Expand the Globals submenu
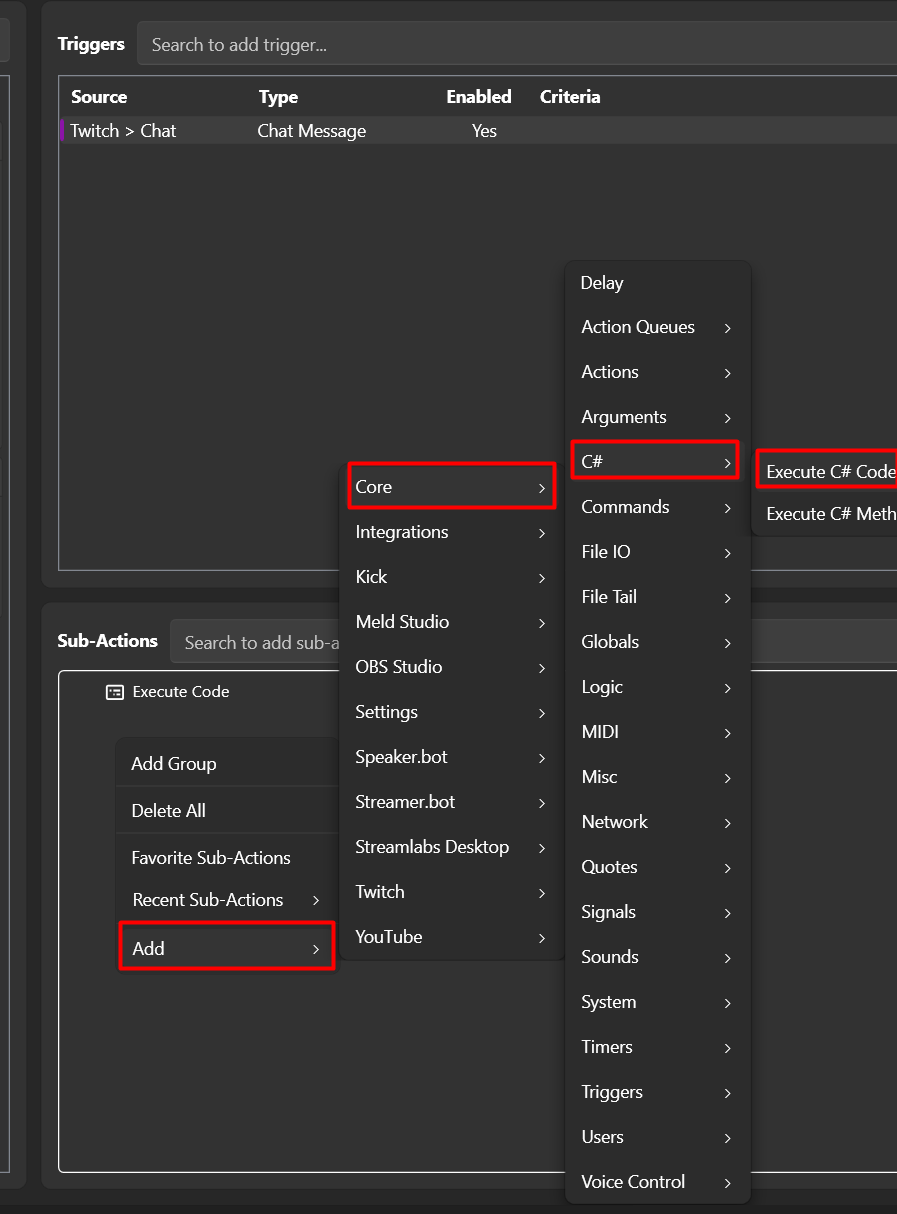The width and height of the screenshot is (897, 1214). click(x=658, y=642)
